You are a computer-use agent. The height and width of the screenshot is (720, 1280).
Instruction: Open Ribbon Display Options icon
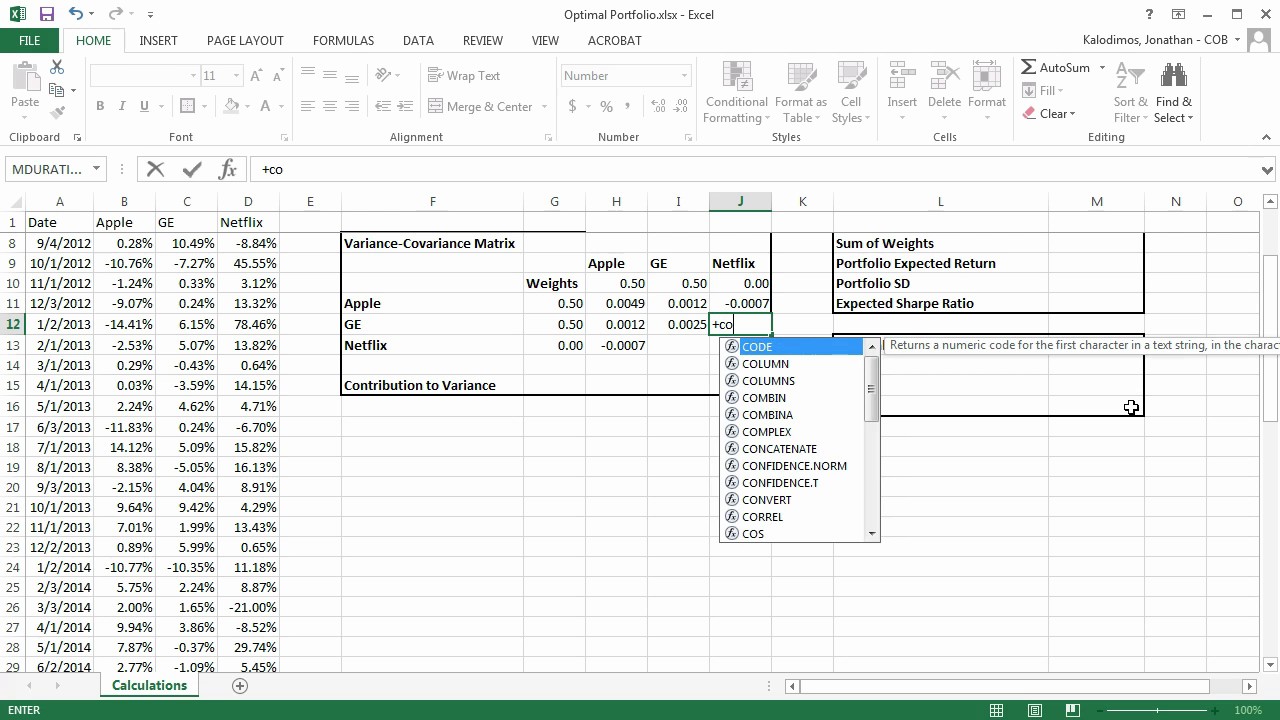[x=1179, y=14]
